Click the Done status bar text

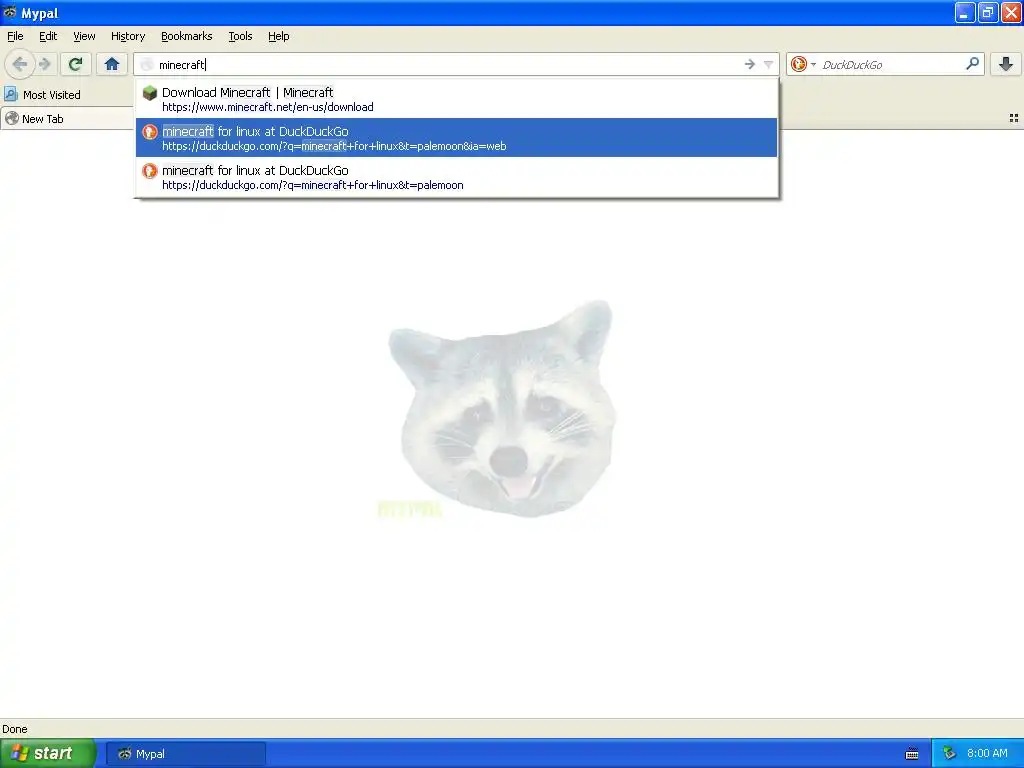[15, 729]
